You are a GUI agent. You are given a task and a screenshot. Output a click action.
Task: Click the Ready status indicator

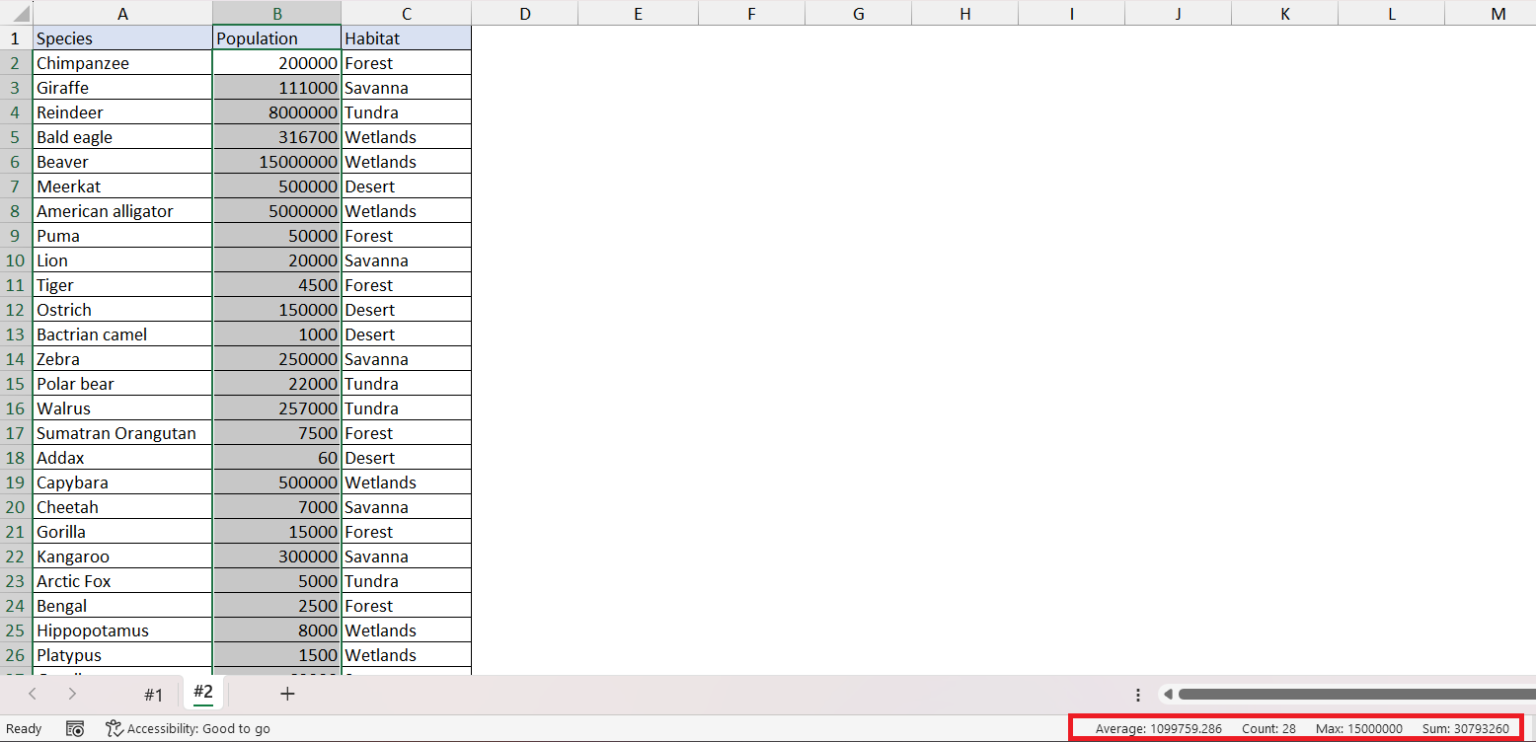tap(23, 728)
